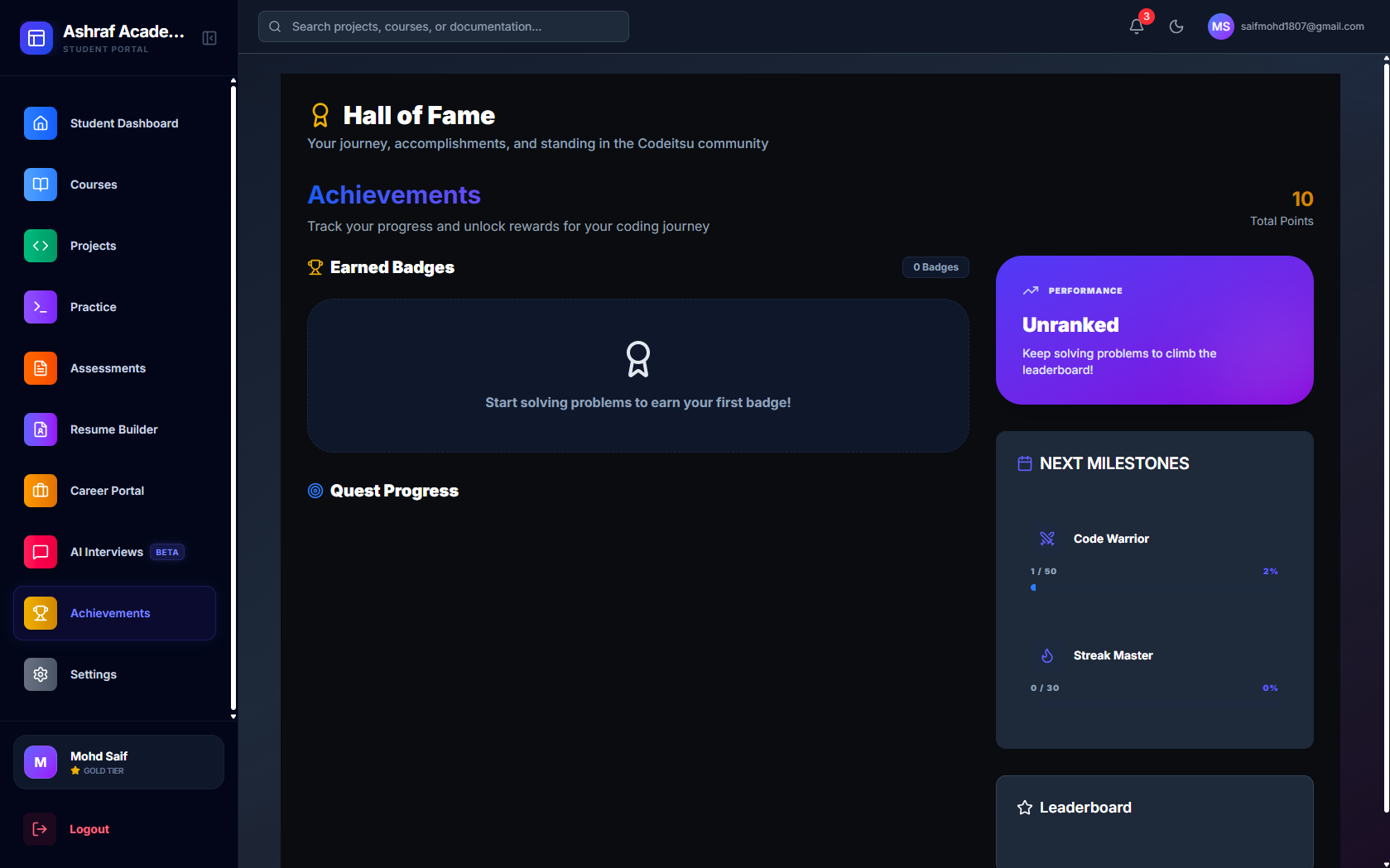Click the Hall of Fame award ribbon icon
Screen dimensions: 1390x868
click(320, 115)
